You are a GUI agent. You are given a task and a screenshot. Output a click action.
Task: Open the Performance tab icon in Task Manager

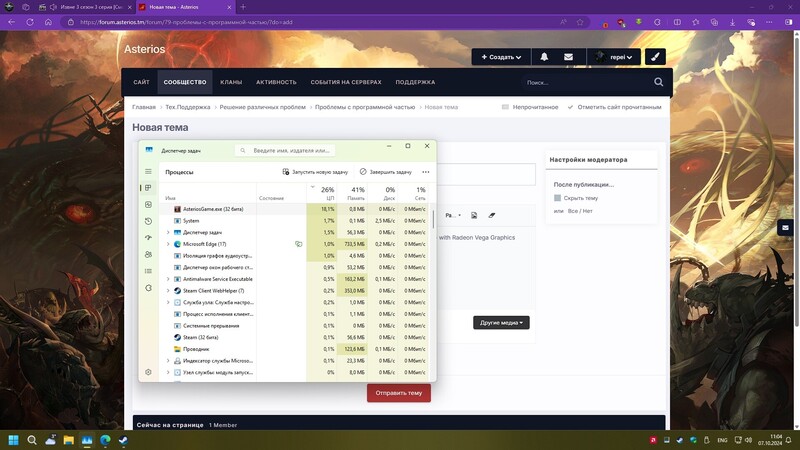[x=148, y=205]
